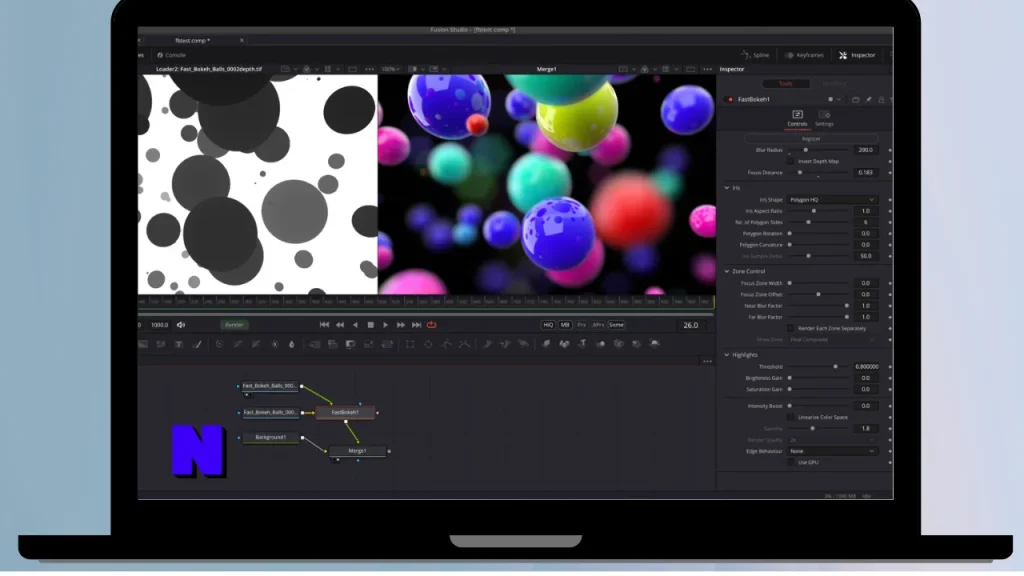This screenshot has width=1024, height=576.
Task: Add a Color Corrector node from toolbar
Action: [219, 344]
